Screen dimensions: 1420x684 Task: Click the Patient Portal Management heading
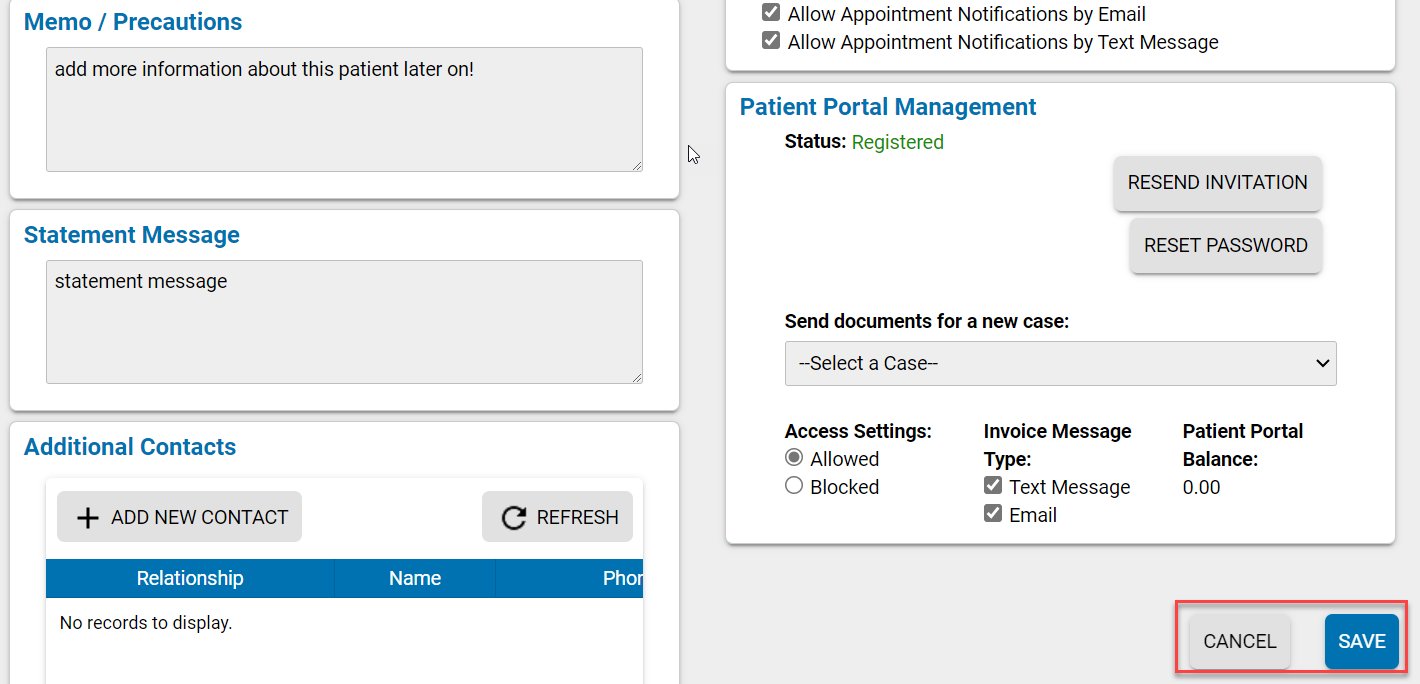click(x=887, y=107)
